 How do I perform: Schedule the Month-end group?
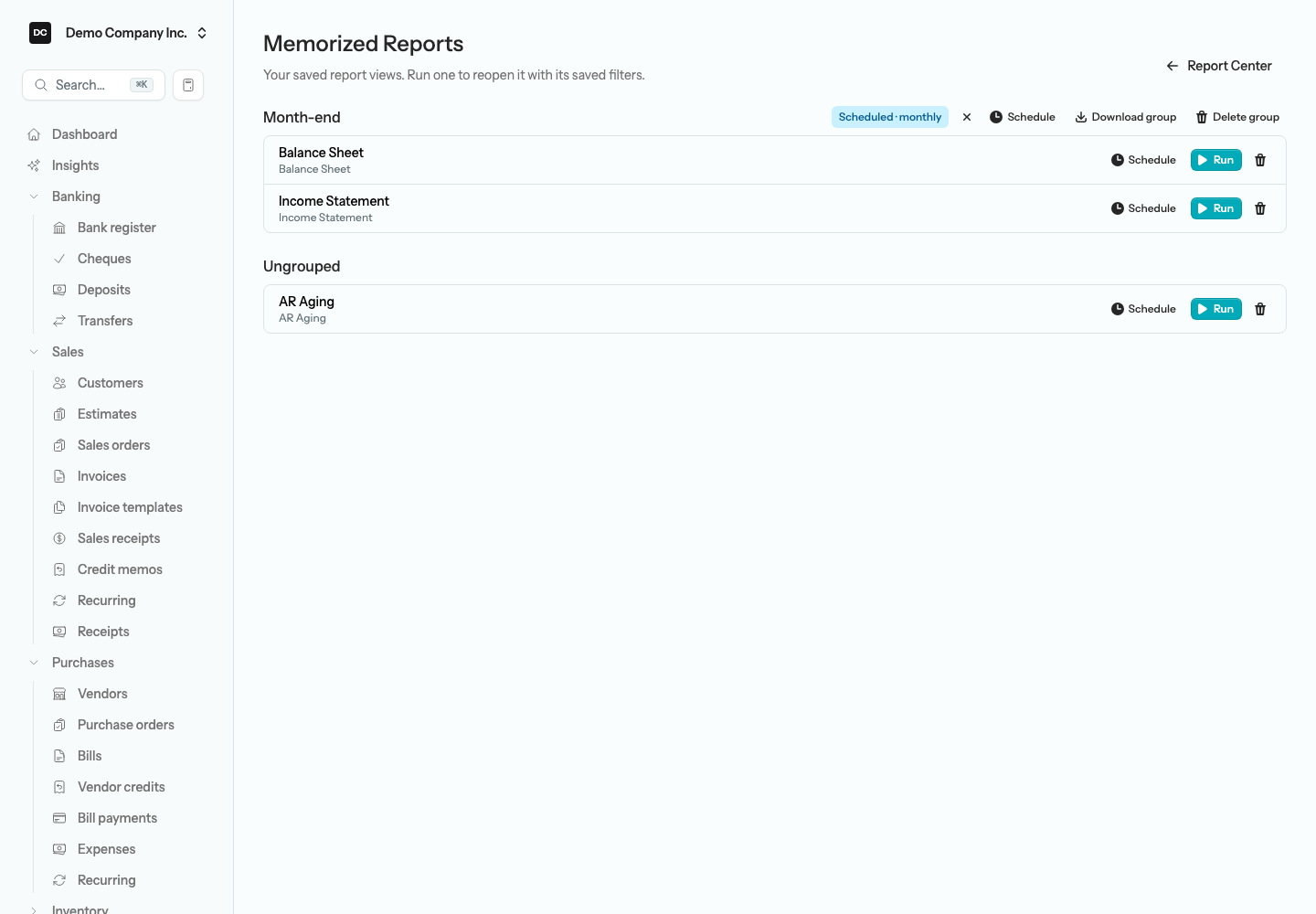(1023, 117)
